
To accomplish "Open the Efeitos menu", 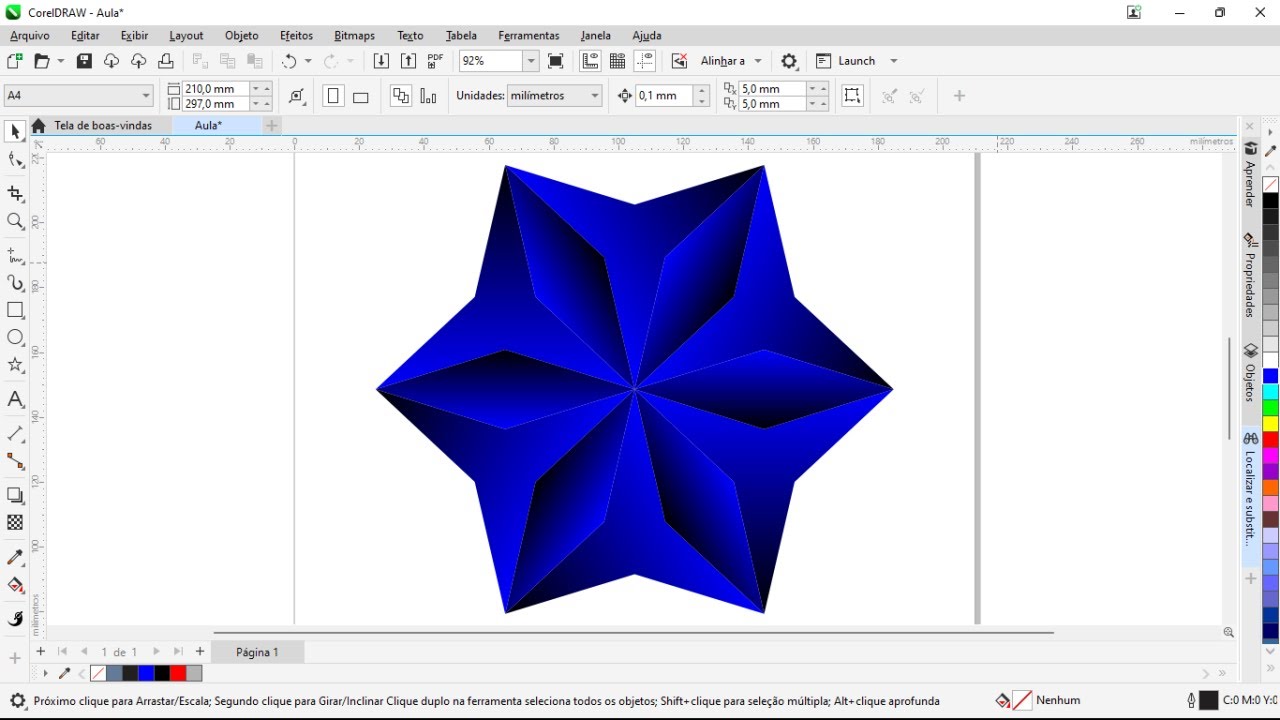I will [296, 35].
